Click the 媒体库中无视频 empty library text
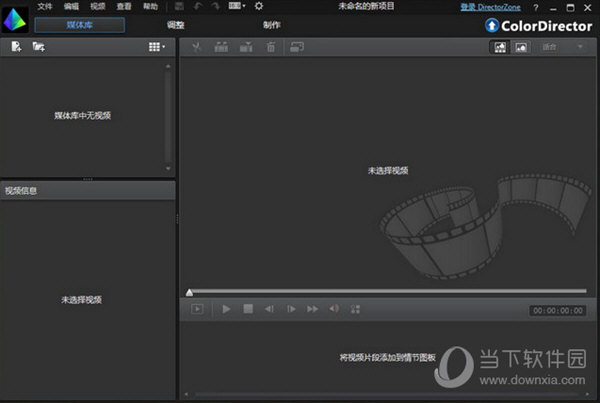 coord(82,116)
